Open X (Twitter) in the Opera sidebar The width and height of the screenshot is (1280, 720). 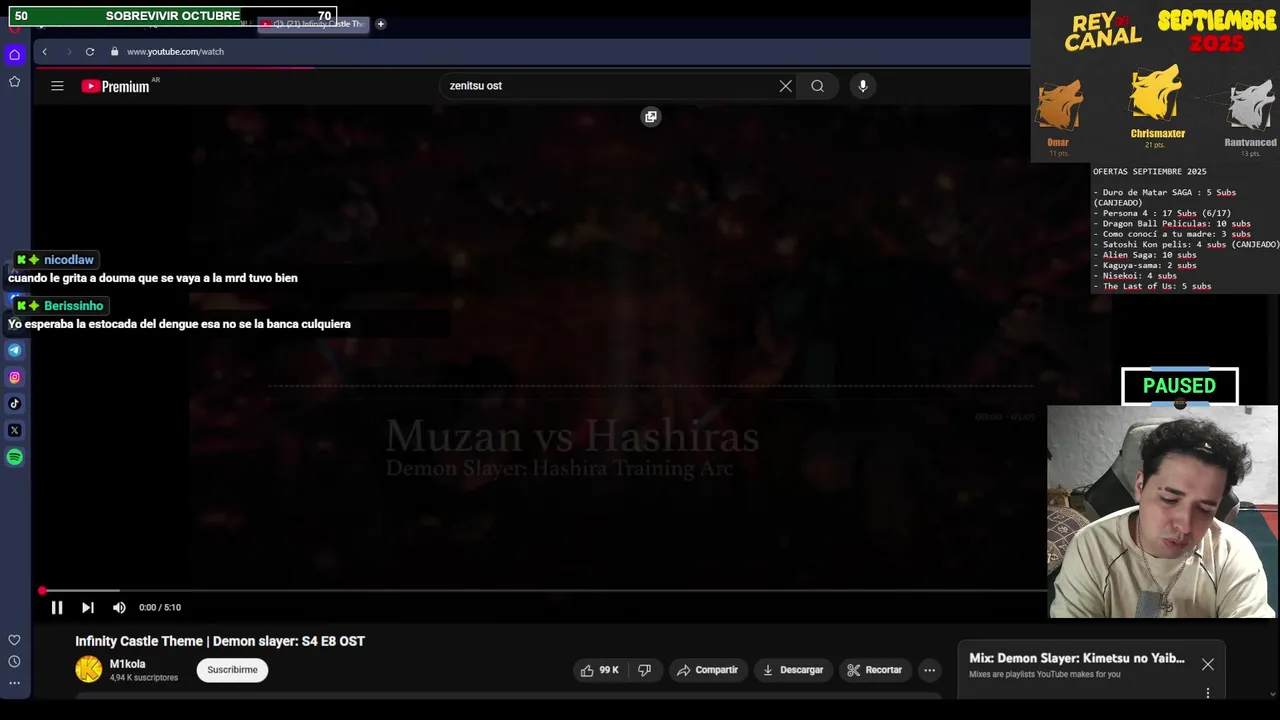[x=14, y=430]
